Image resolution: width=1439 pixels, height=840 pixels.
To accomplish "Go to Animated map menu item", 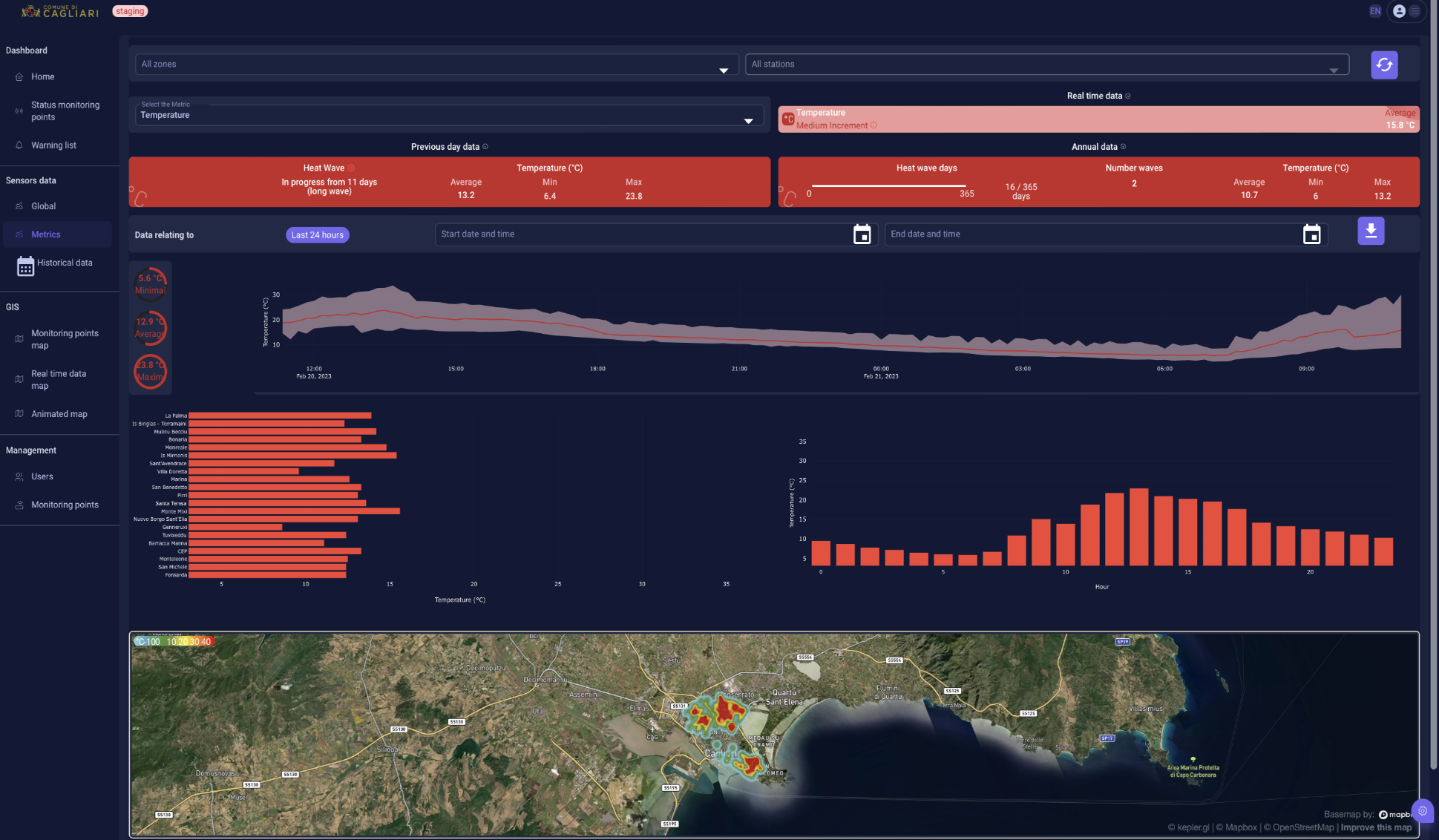I will click(x=59, y=414).
